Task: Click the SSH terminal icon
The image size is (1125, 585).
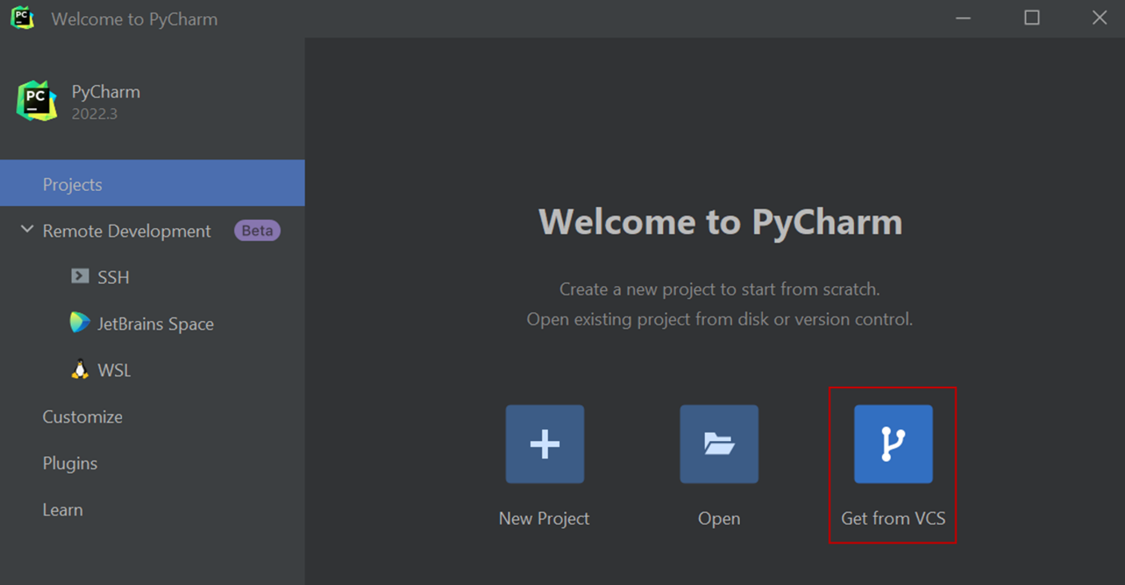Action: [x=80, y=276]
